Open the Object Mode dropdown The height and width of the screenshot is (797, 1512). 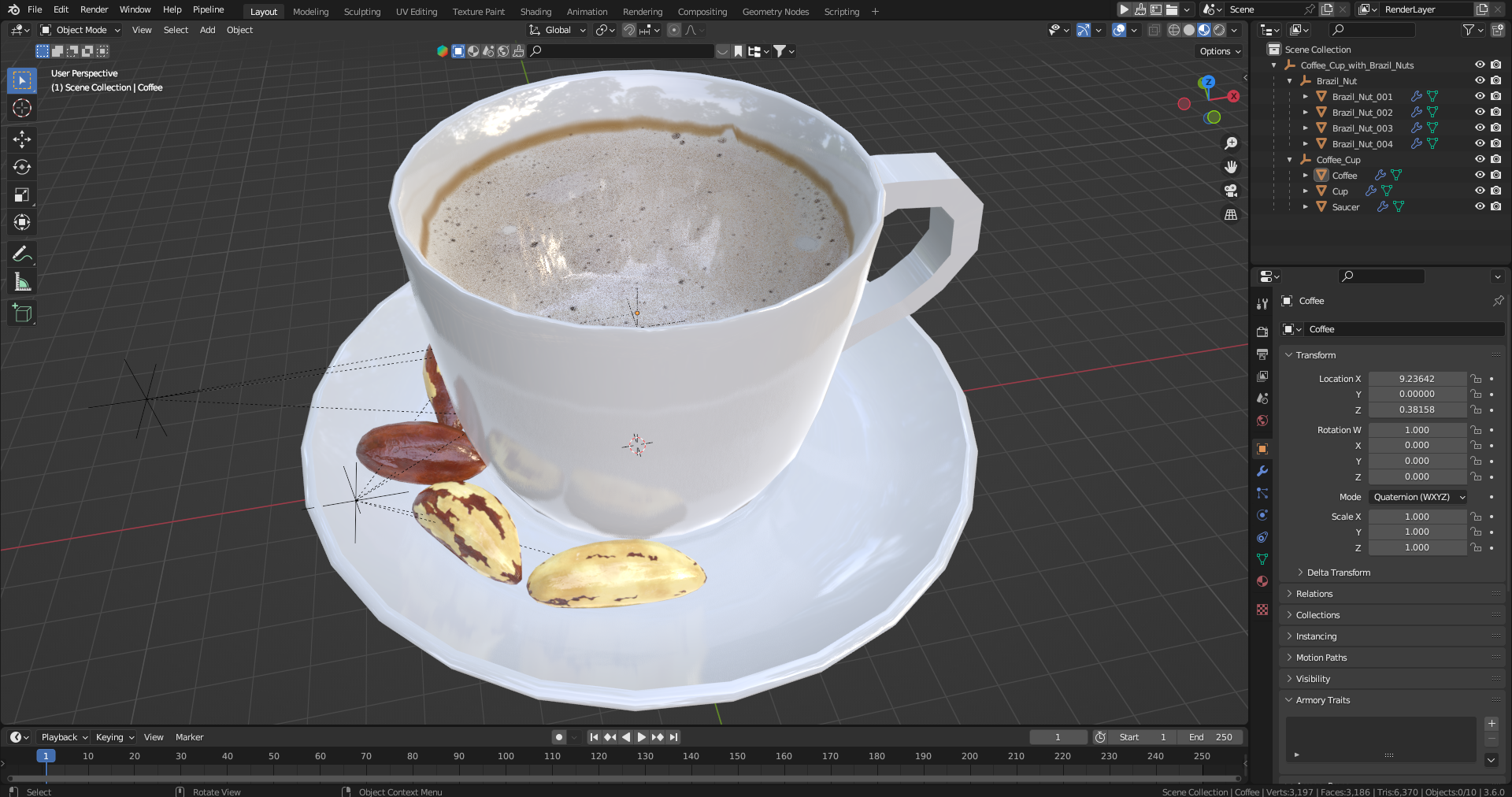80,30
